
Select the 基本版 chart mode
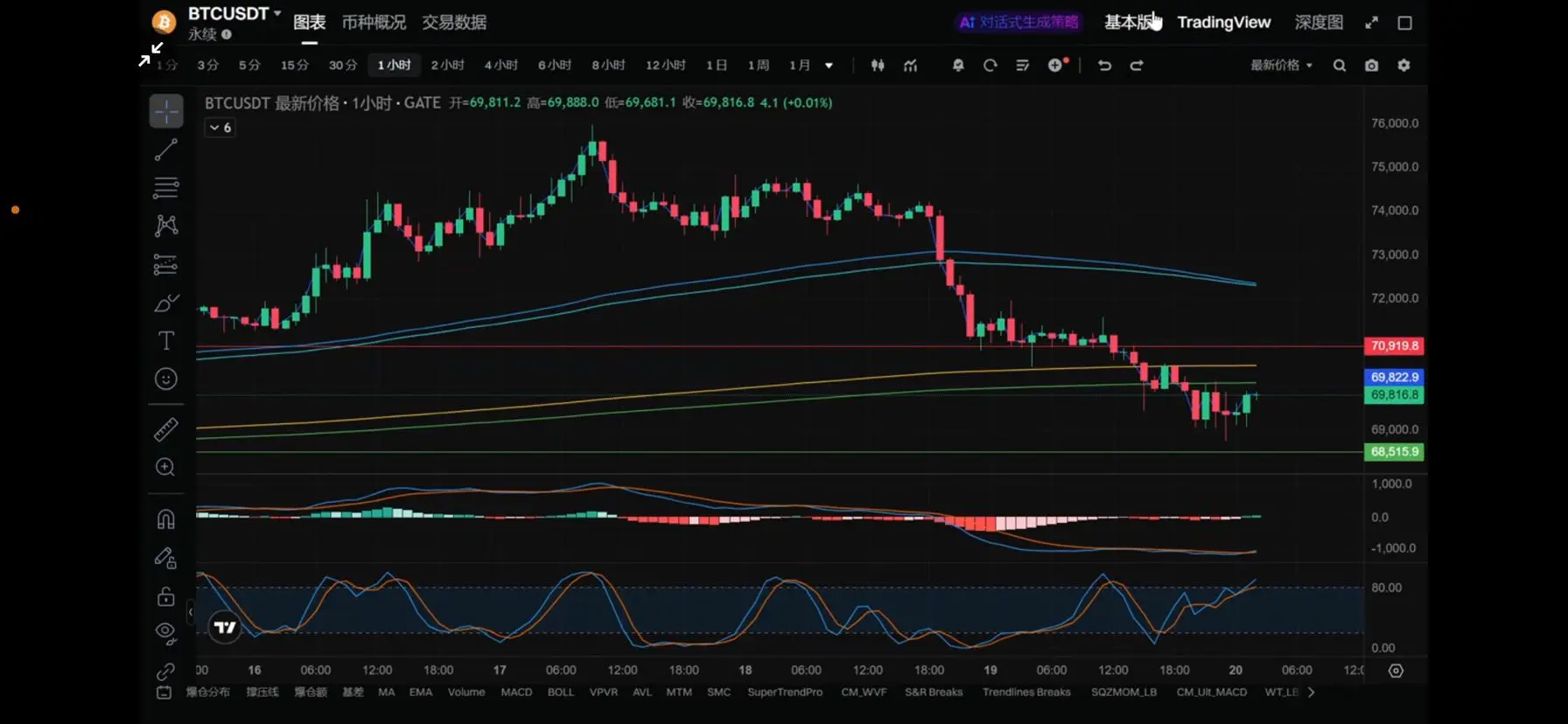pos(1130,23)
